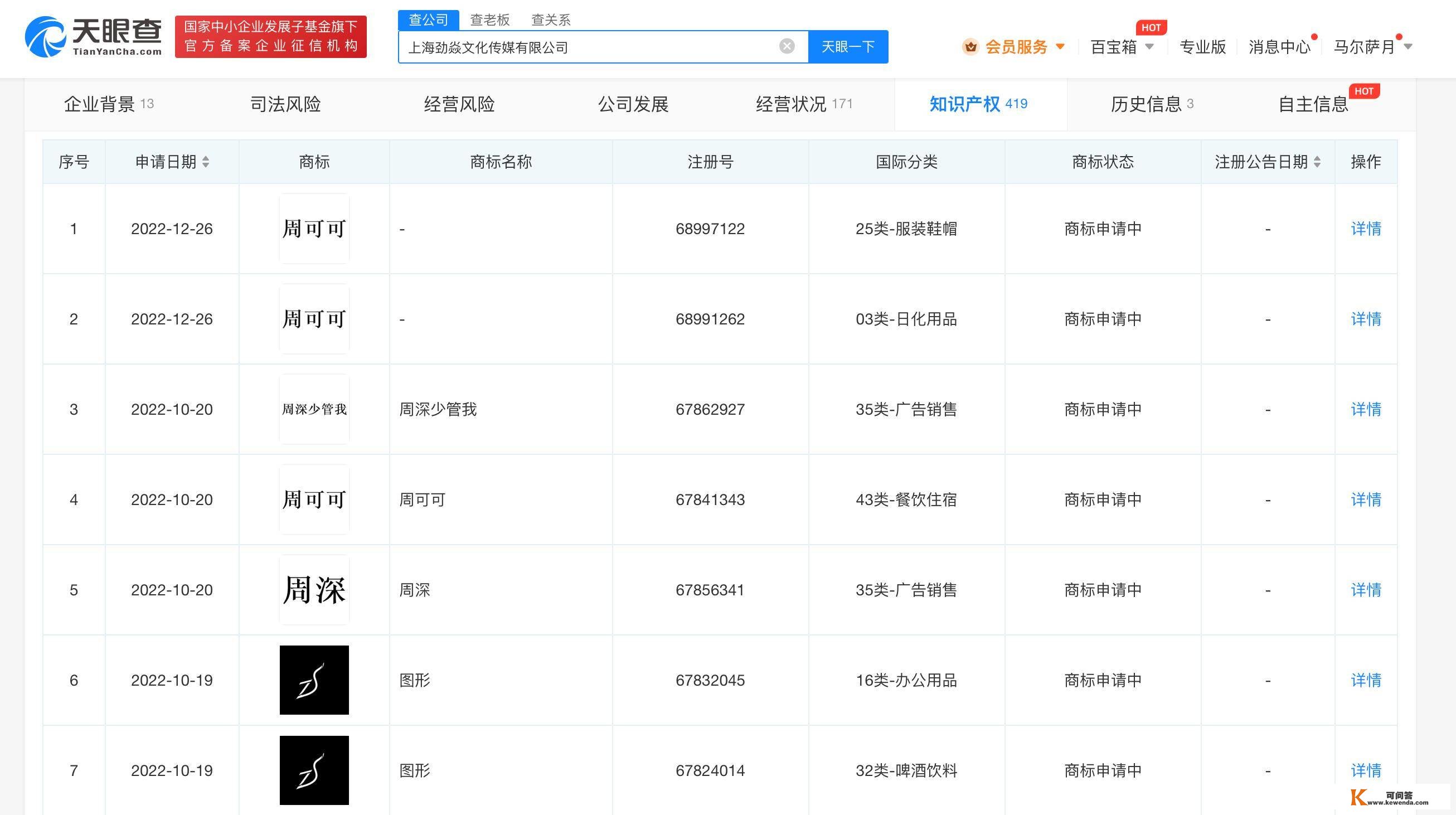Screen dimensions: 1456x815
Task: Open the black ZS logo image in row 7
Action: [314, 770]
